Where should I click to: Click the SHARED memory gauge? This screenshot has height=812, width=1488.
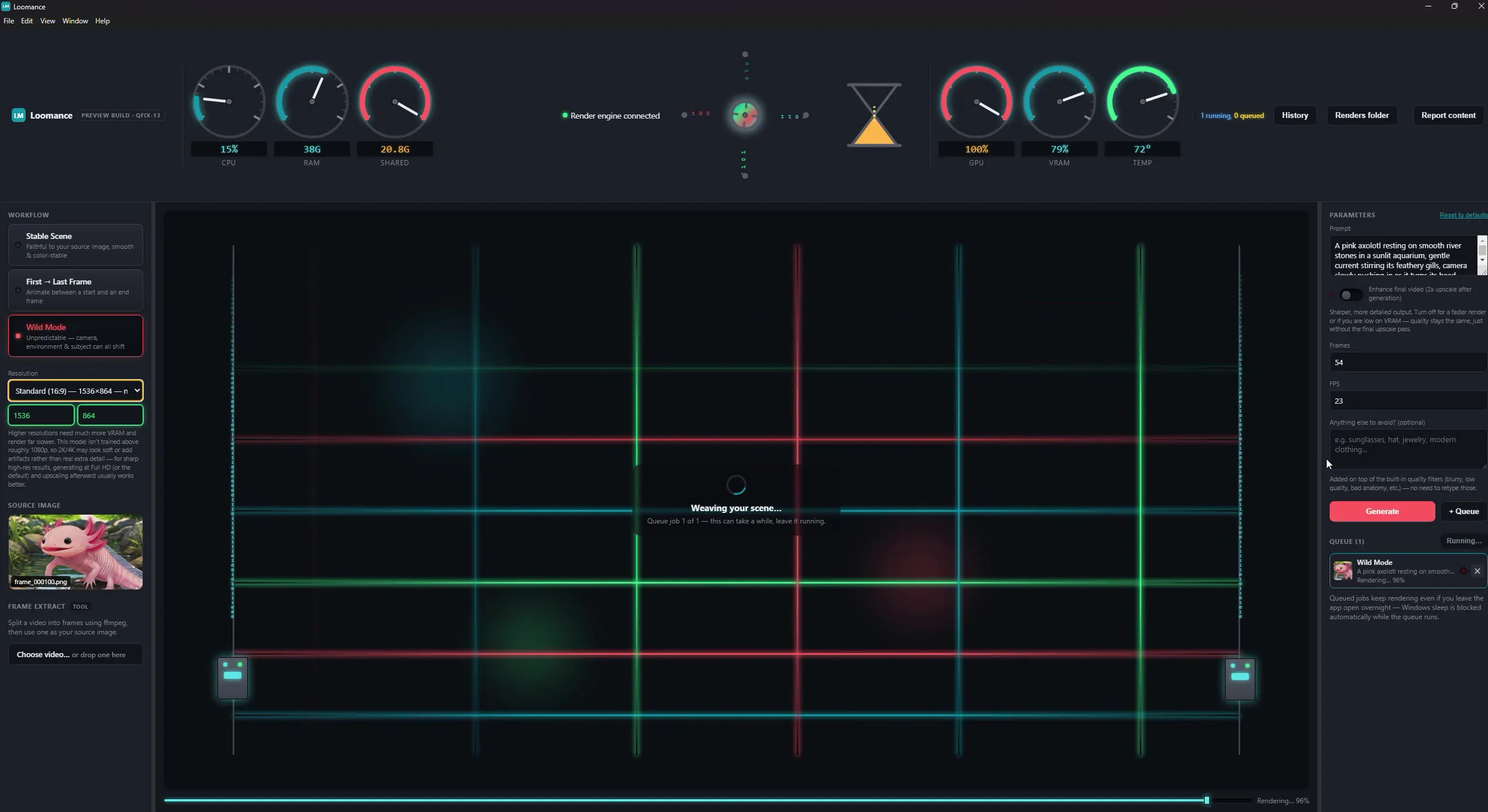click(395, 102)
